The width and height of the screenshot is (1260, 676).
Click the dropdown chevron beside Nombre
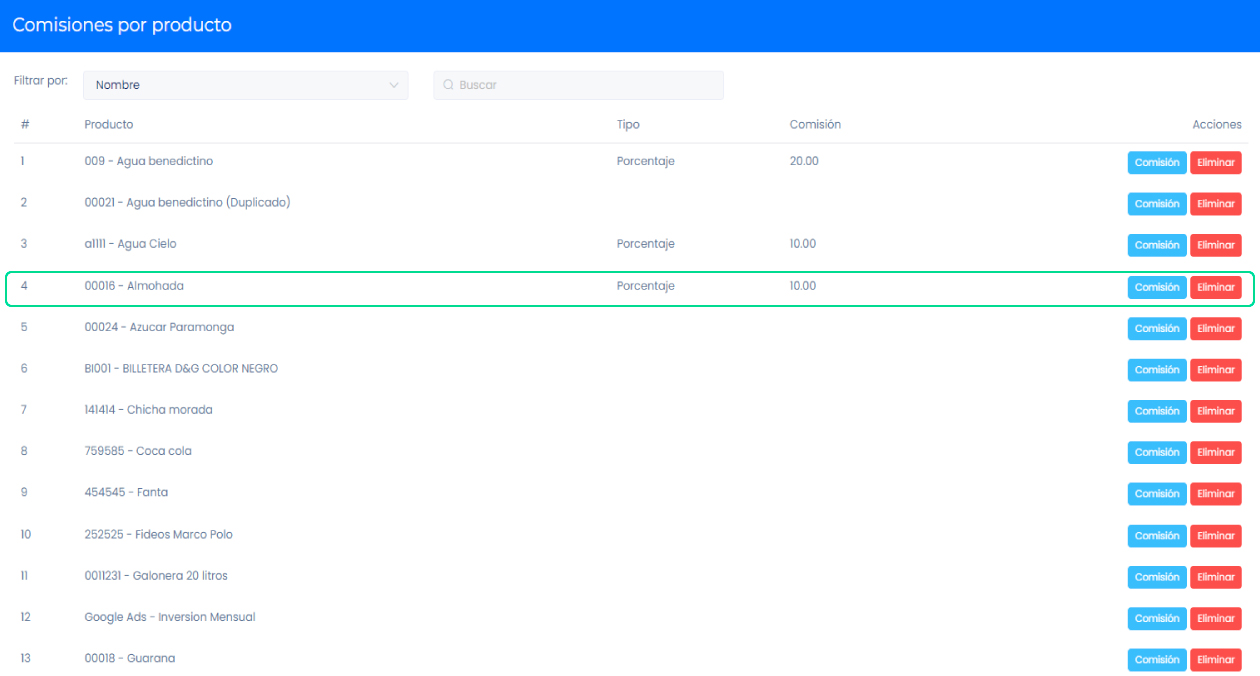click(x=393, y=85)
